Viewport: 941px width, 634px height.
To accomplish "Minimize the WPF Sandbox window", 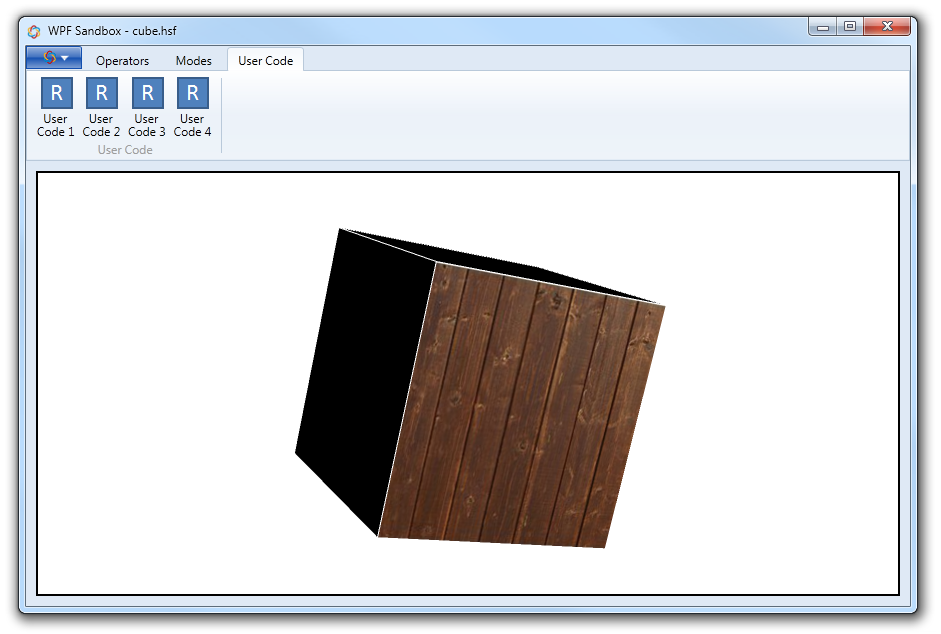I will pos(823,27).
